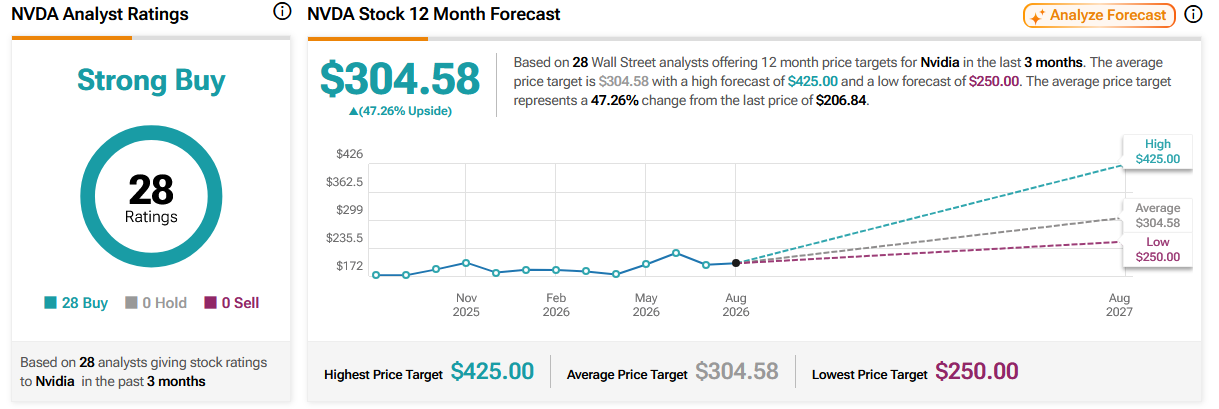Click the Aug 2027 x-axis label
Screen dimensions: 1219x409
(x=1120, y=305)
